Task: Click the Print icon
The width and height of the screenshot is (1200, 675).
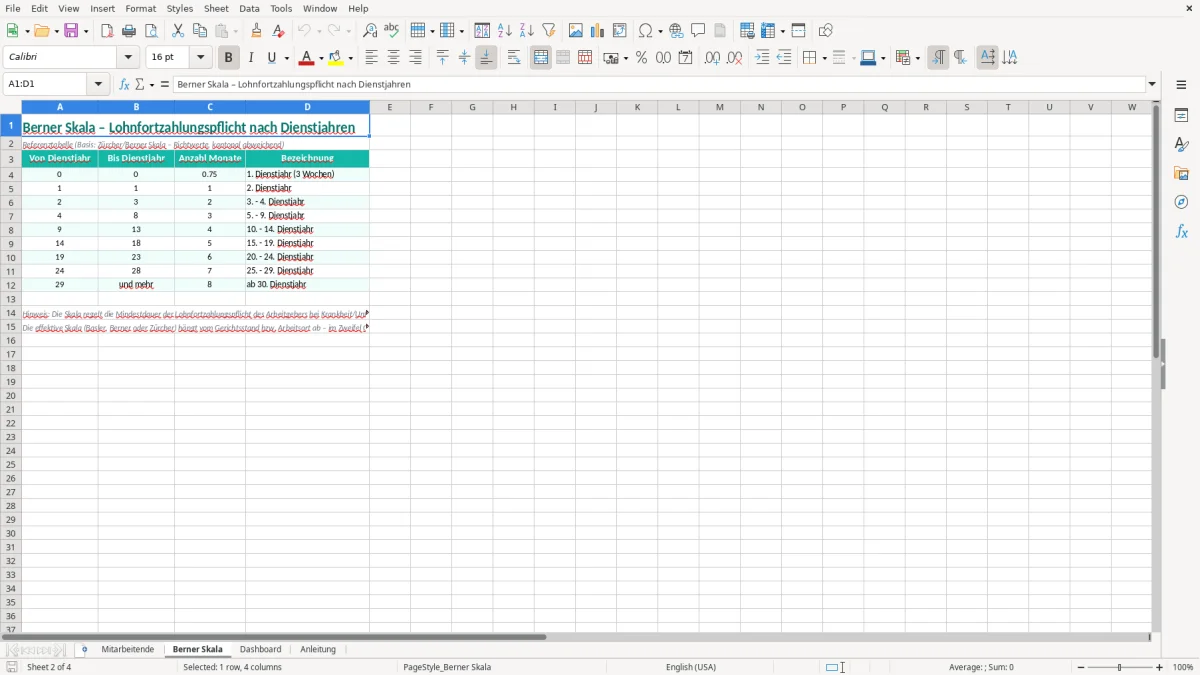Action: pyautogui.click(x=129, y=31)
